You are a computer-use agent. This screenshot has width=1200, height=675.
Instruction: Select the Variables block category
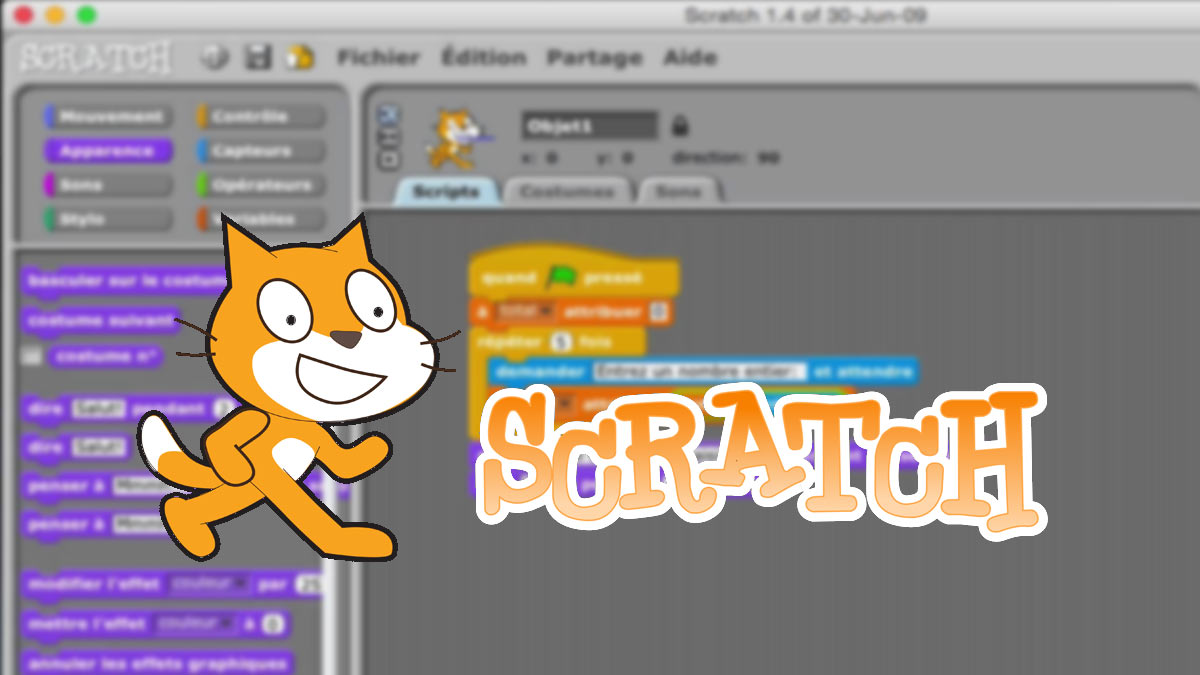click(261, 219)
